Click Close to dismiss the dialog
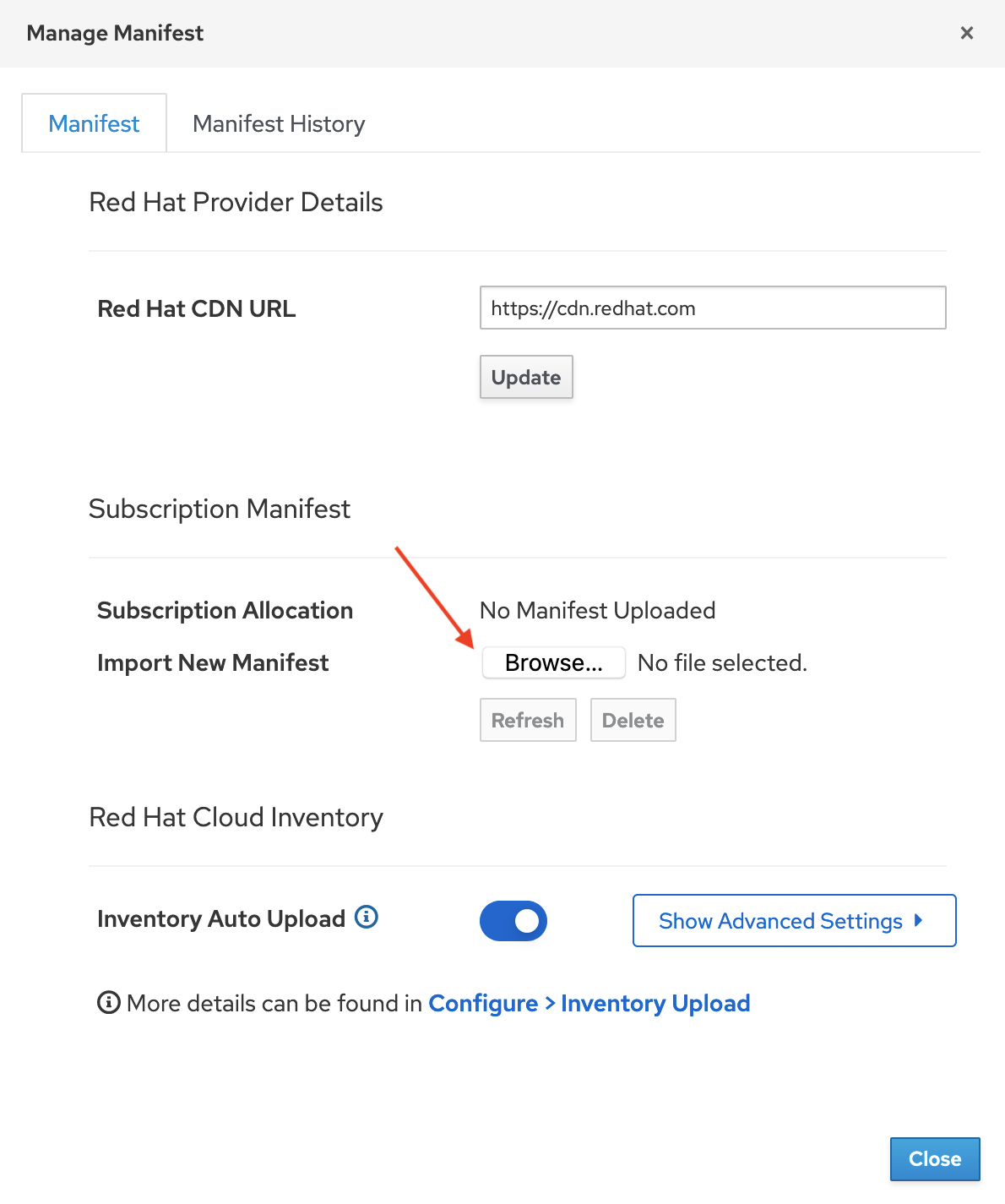1005x1204 pixels. point(934,1159)
